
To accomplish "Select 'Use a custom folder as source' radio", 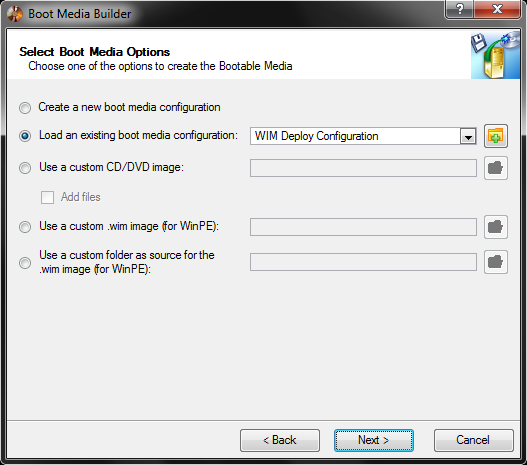I will pyautogui.click(x=25, y=262).
